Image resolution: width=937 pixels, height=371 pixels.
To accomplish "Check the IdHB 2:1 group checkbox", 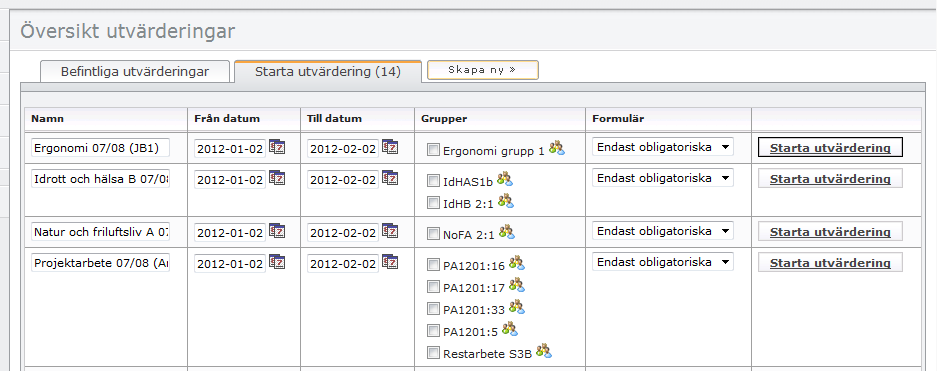I will (x=433, y=203).
